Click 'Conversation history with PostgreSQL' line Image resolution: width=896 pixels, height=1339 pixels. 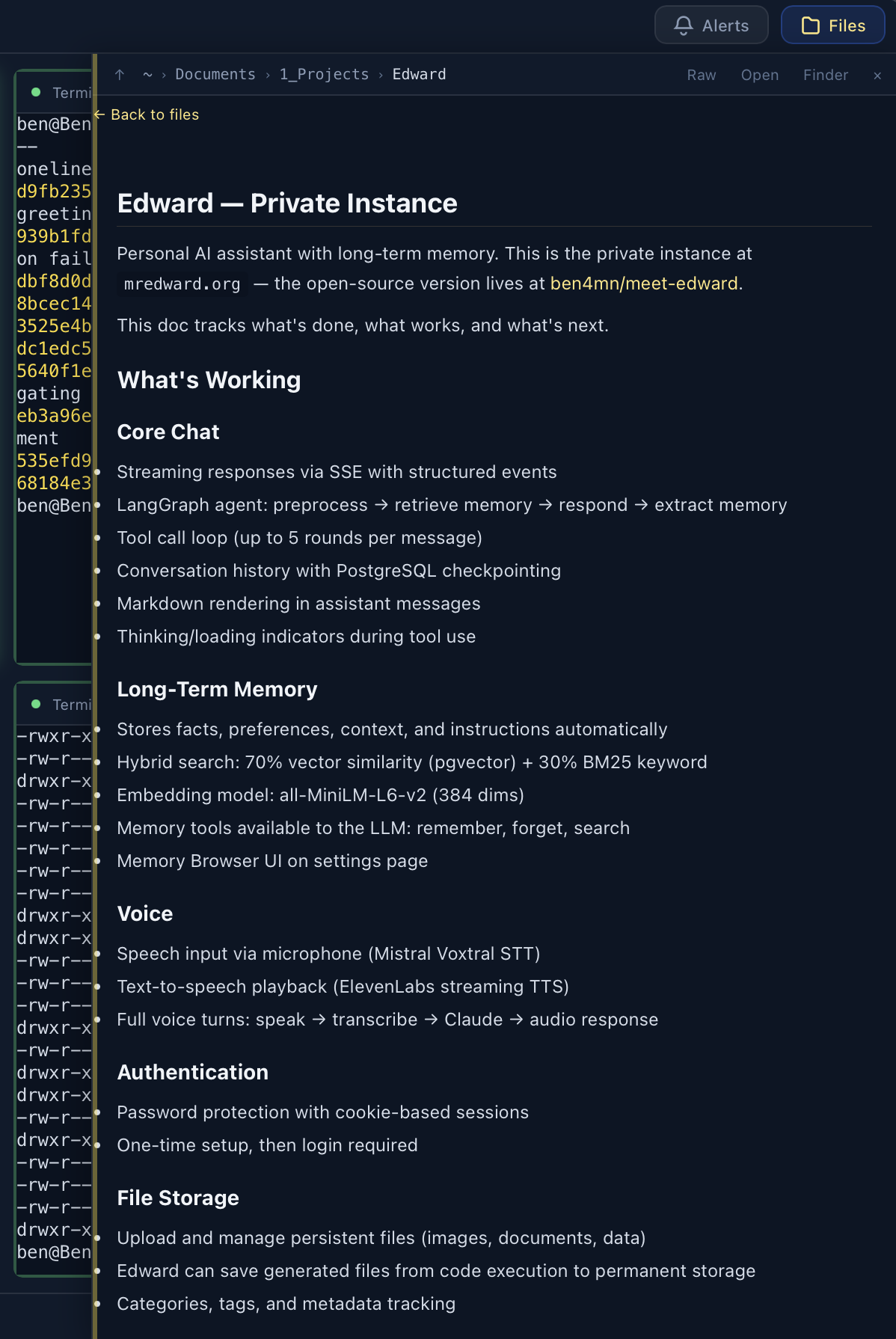339,571
